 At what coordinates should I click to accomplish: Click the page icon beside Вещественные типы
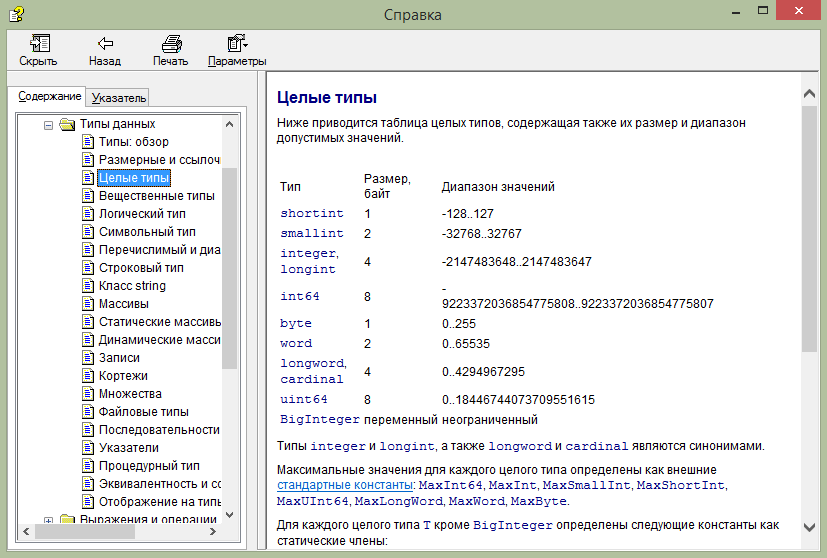point(88,196)
